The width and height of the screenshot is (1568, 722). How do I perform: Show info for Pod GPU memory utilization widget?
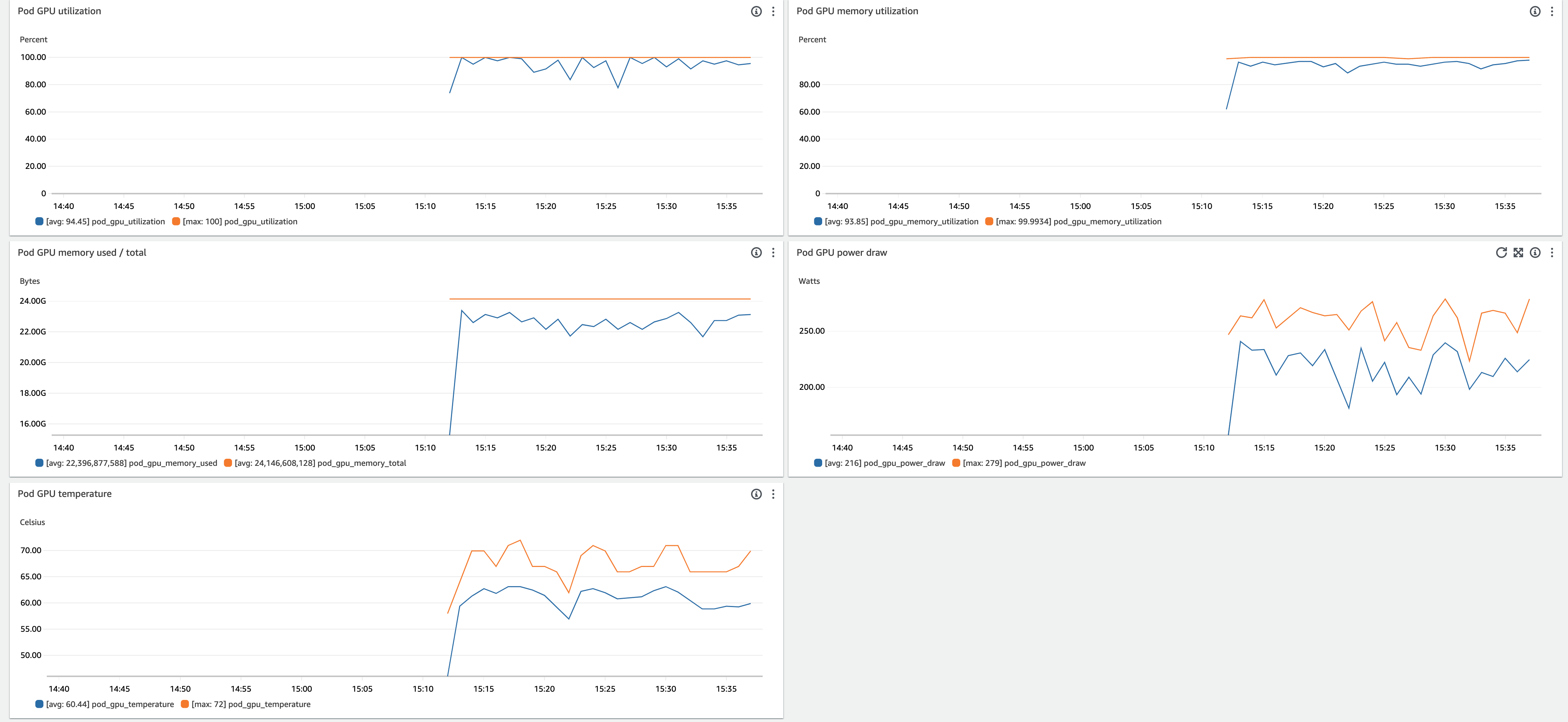coord(1535,12)
